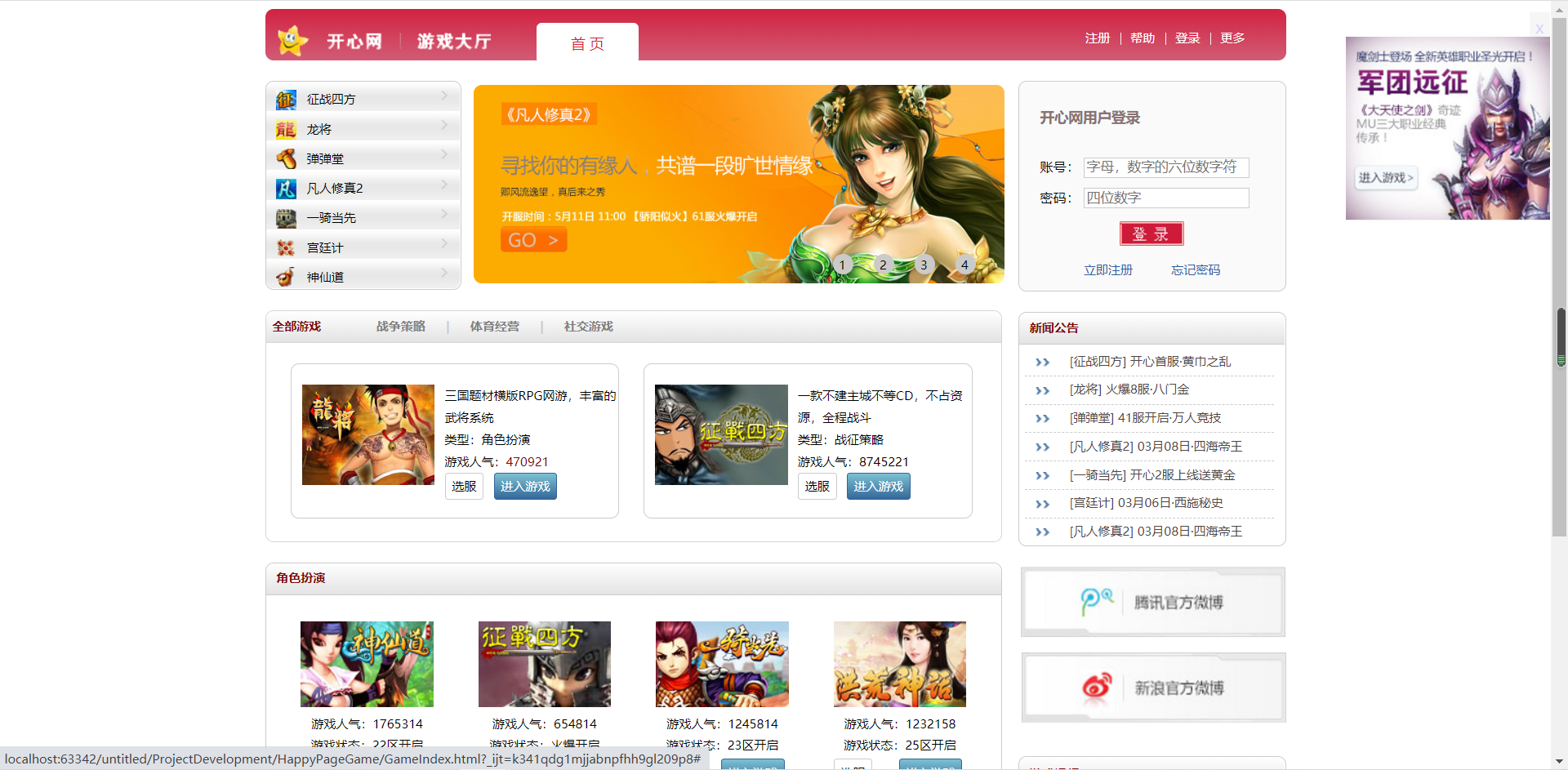Click the 神仙道 sidebar icon

click(x=286, y=276)
